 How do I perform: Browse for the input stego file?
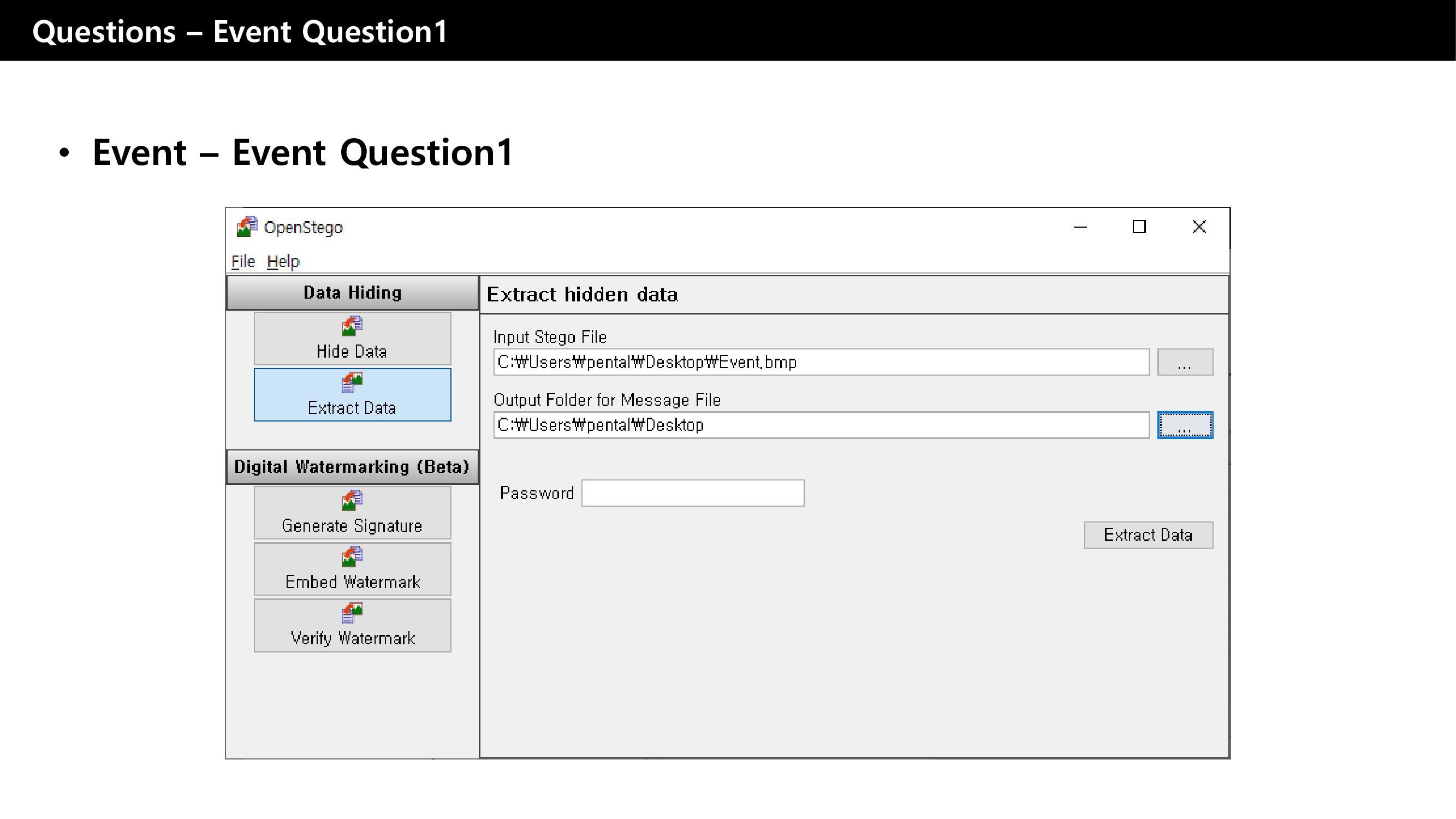pos(1185,362)
